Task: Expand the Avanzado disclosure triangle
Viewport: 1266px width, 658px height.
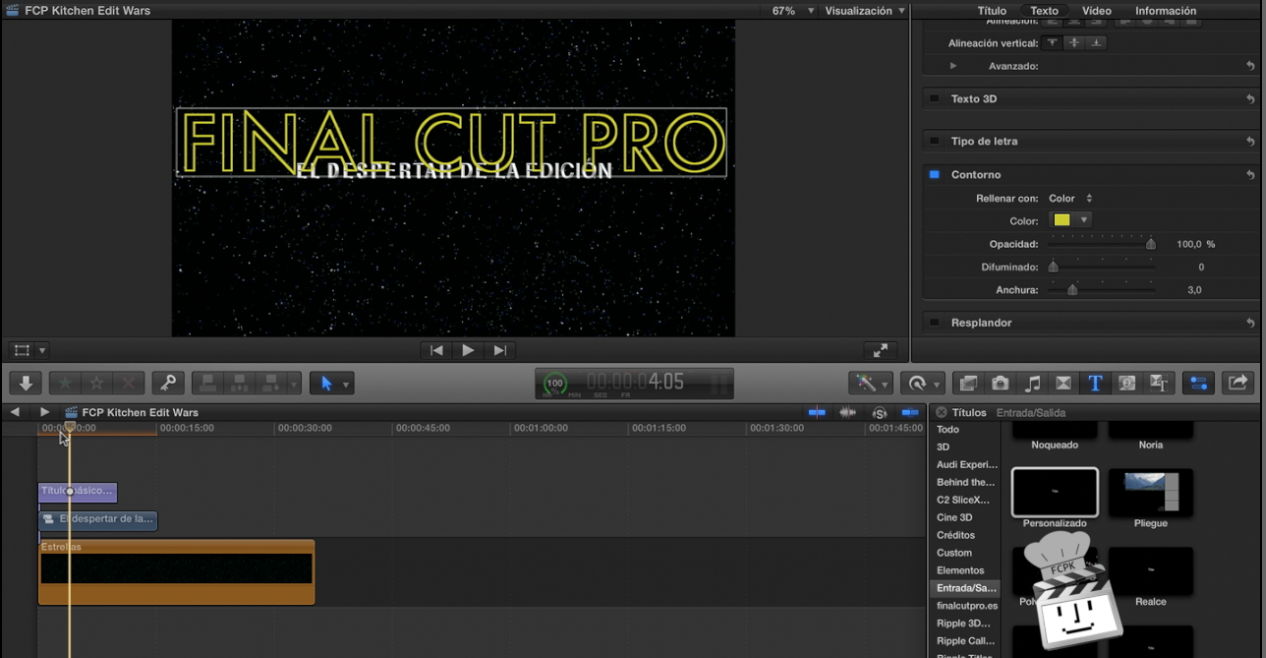Action: pos(953,66)
